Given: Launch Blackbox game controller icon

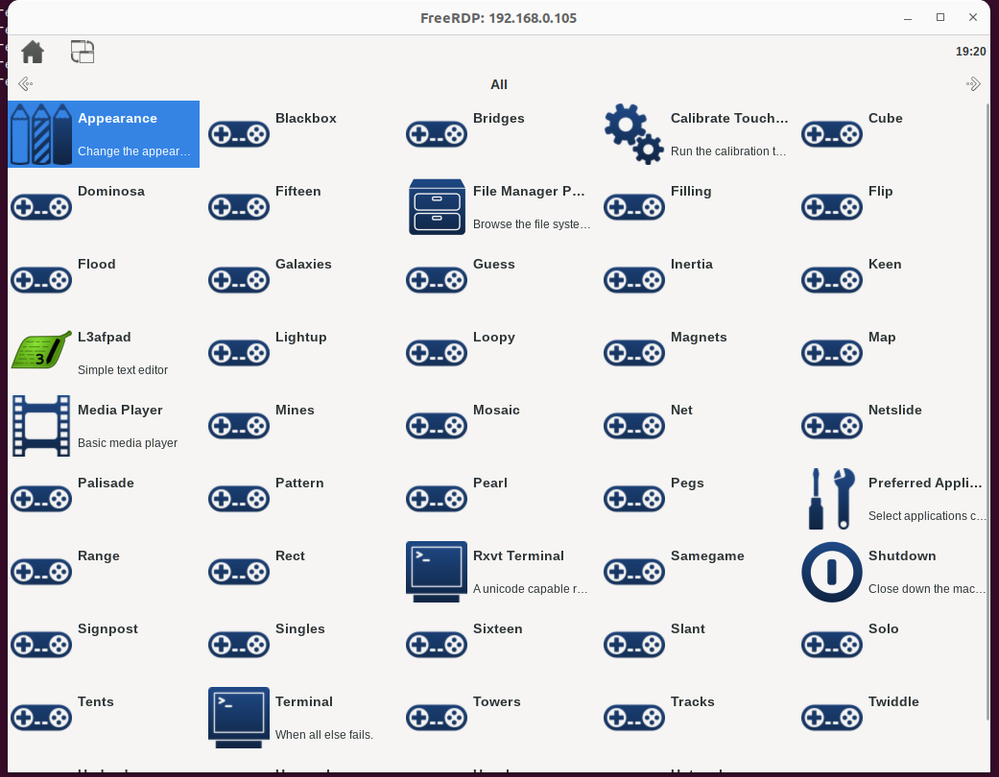Looking at the screenshot, I should (239, 134).
